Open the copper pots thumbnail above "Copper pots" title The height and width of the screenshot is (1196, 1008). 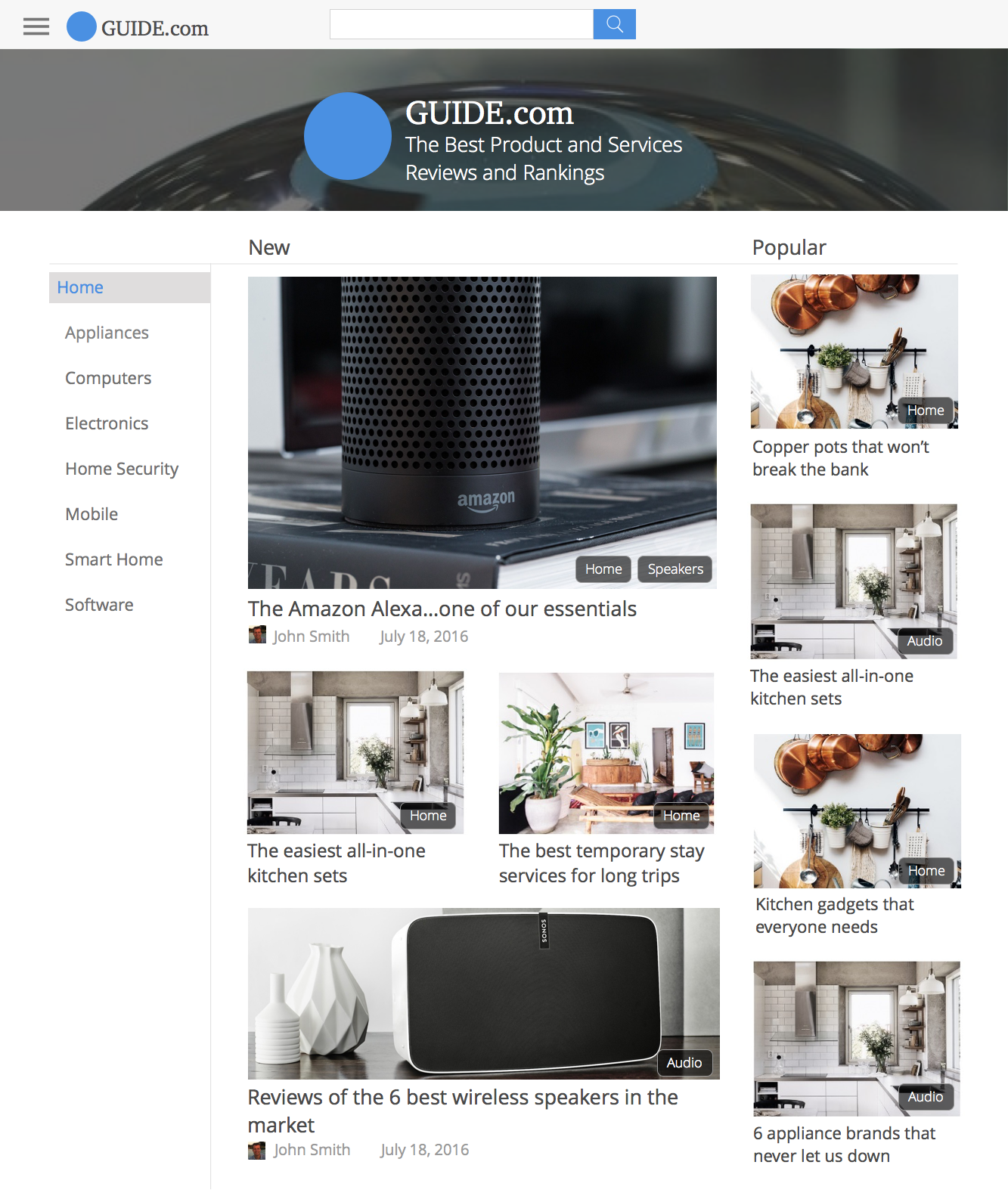(x=854, y=352)
